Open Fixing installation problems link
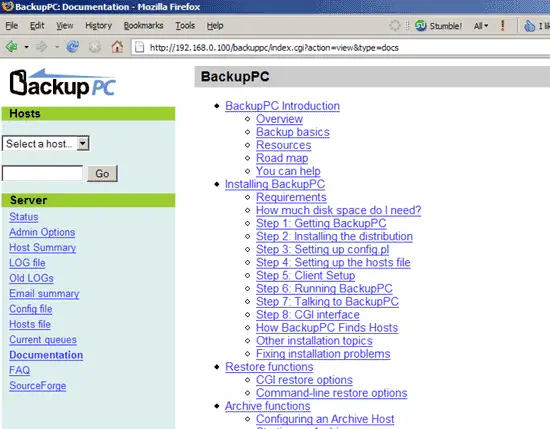 (323, 354)
